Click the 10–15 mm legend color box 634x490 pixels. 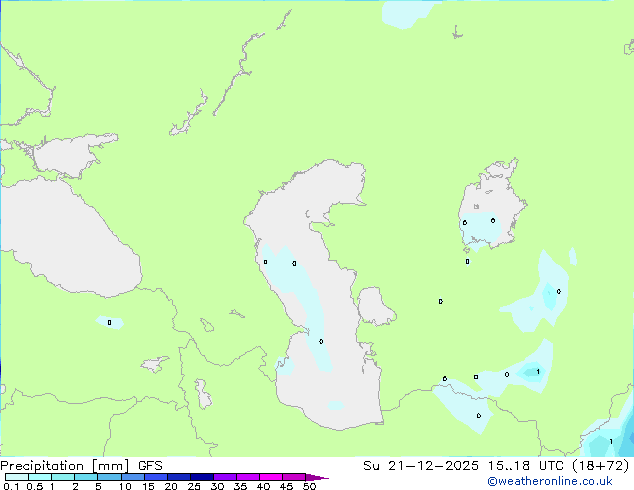133,477
